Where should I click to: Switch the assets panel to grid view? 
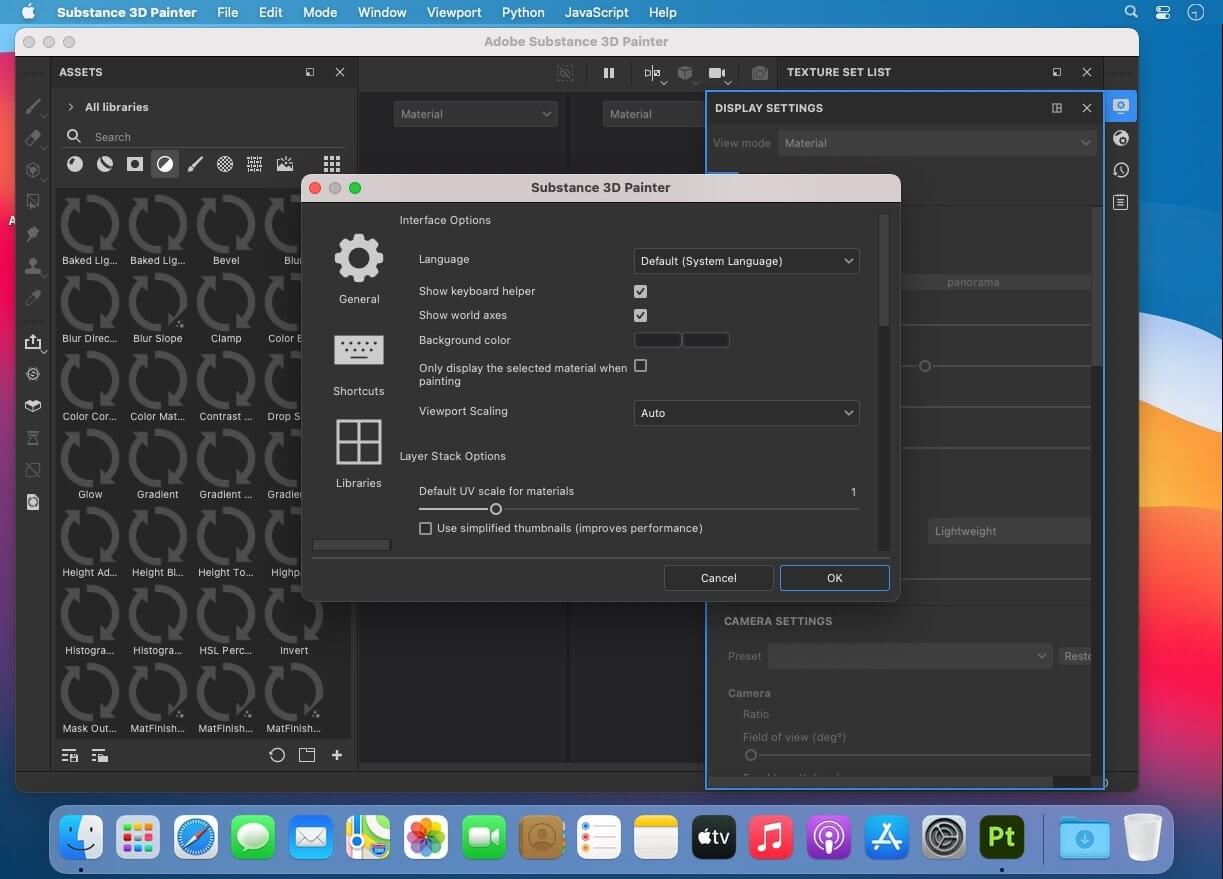[x=332, y=164]
